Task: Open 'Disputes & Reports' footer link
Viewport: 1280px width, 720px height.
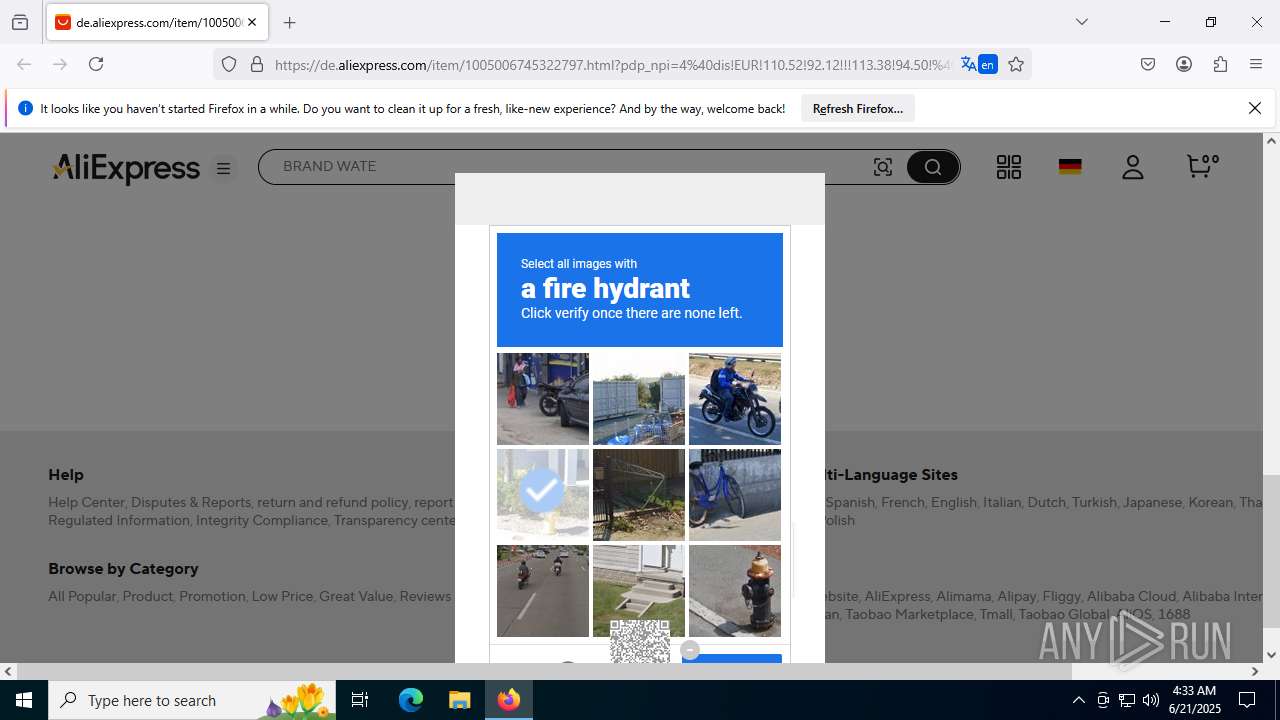Action: coord(191,502)
